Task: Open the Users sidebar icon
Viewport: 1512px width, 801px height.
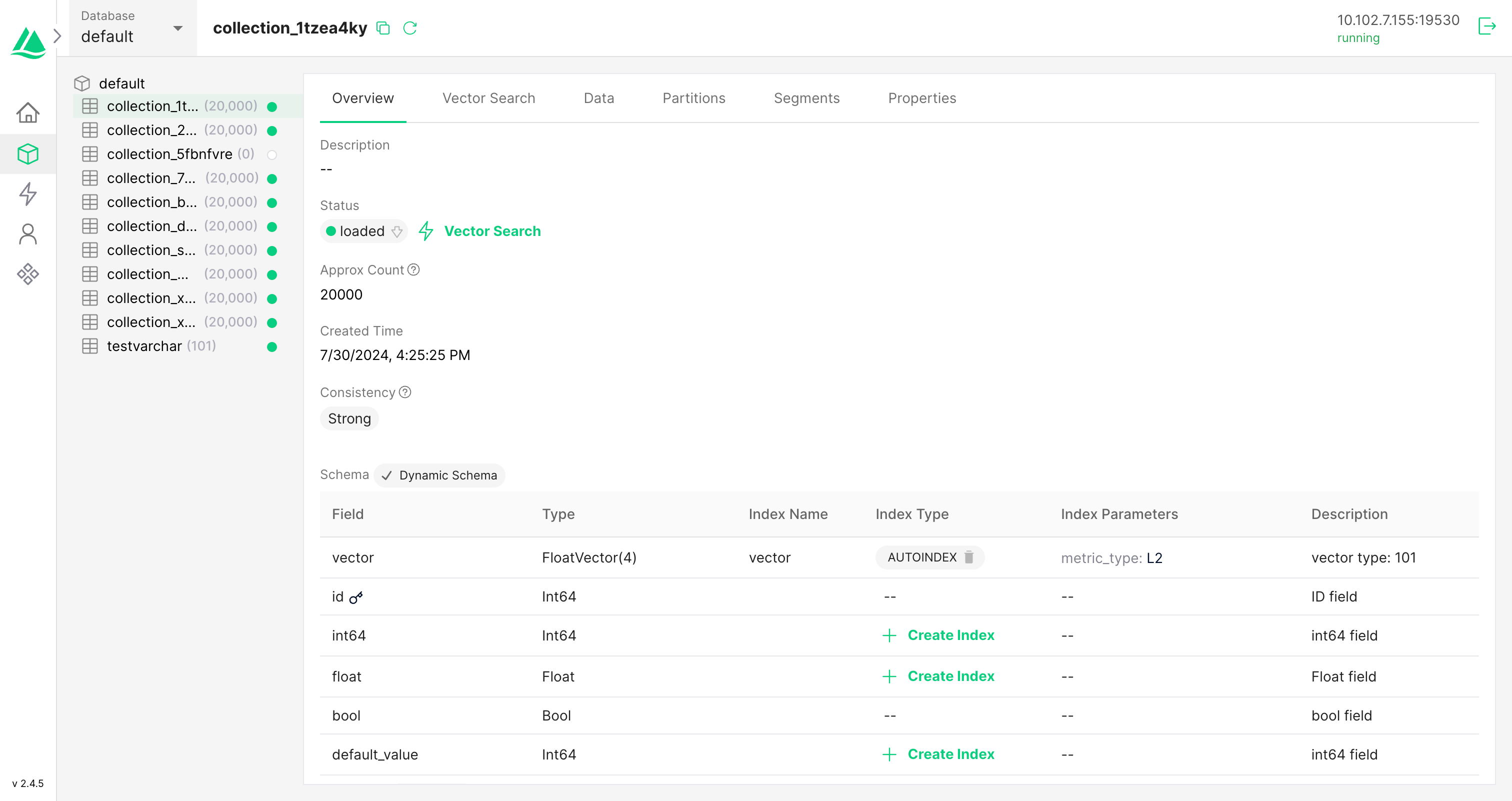Action: (x=27, y=234)
